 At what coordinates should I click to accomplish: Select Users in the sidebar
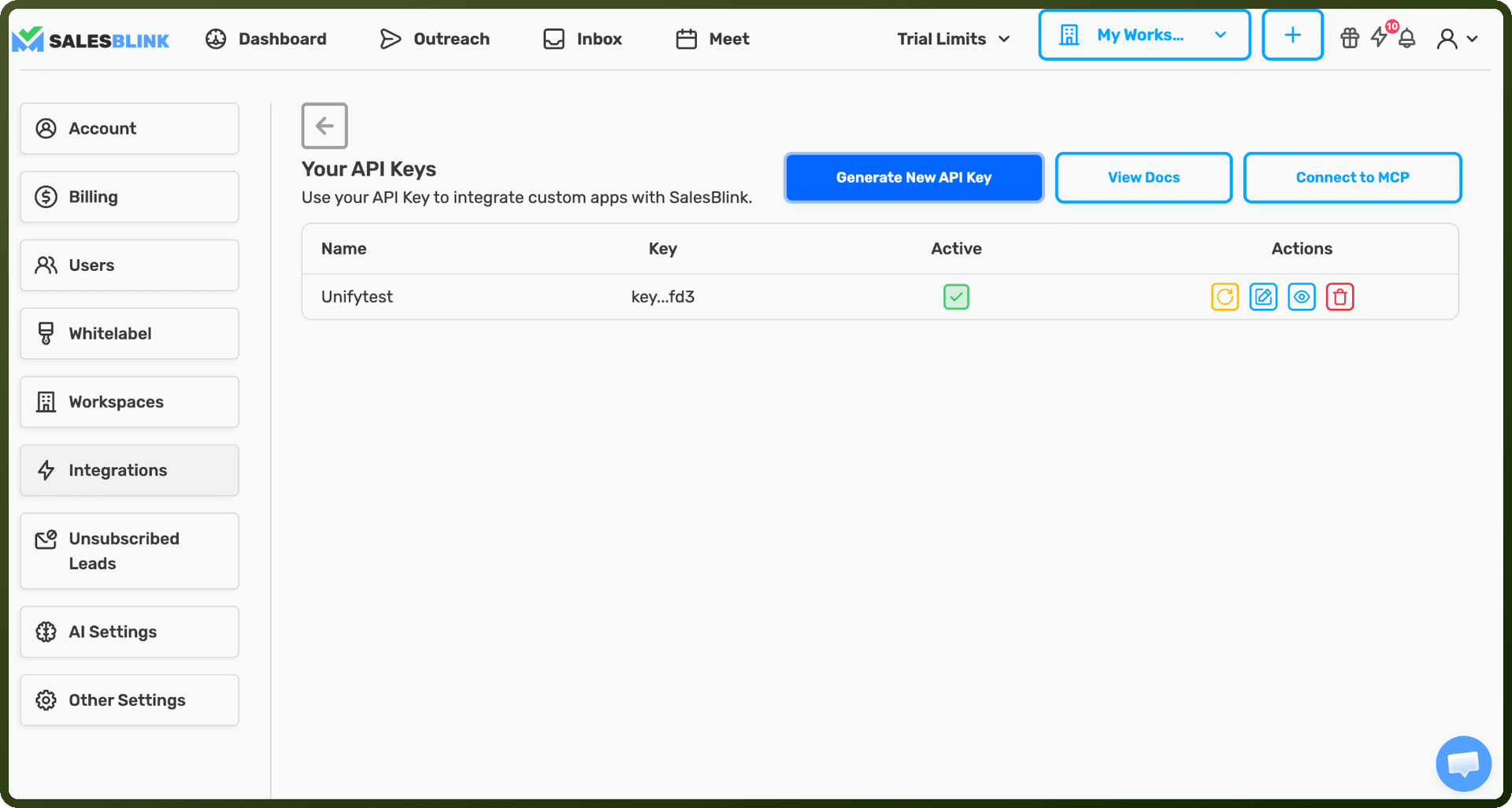click(130, 265)
